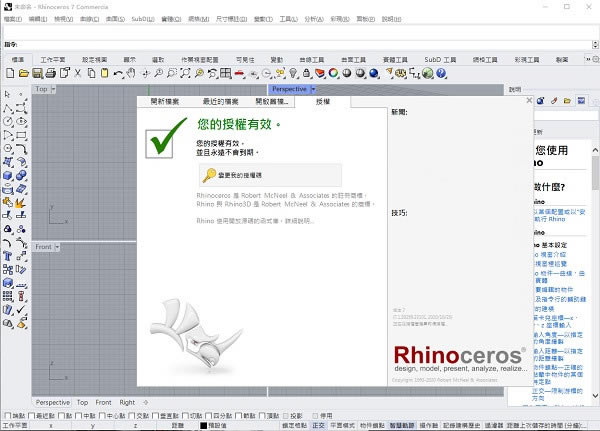Viewport: 600px width, 431px height.
Task: Click the Cut scissors icon
Action: (x=78, y=73)
